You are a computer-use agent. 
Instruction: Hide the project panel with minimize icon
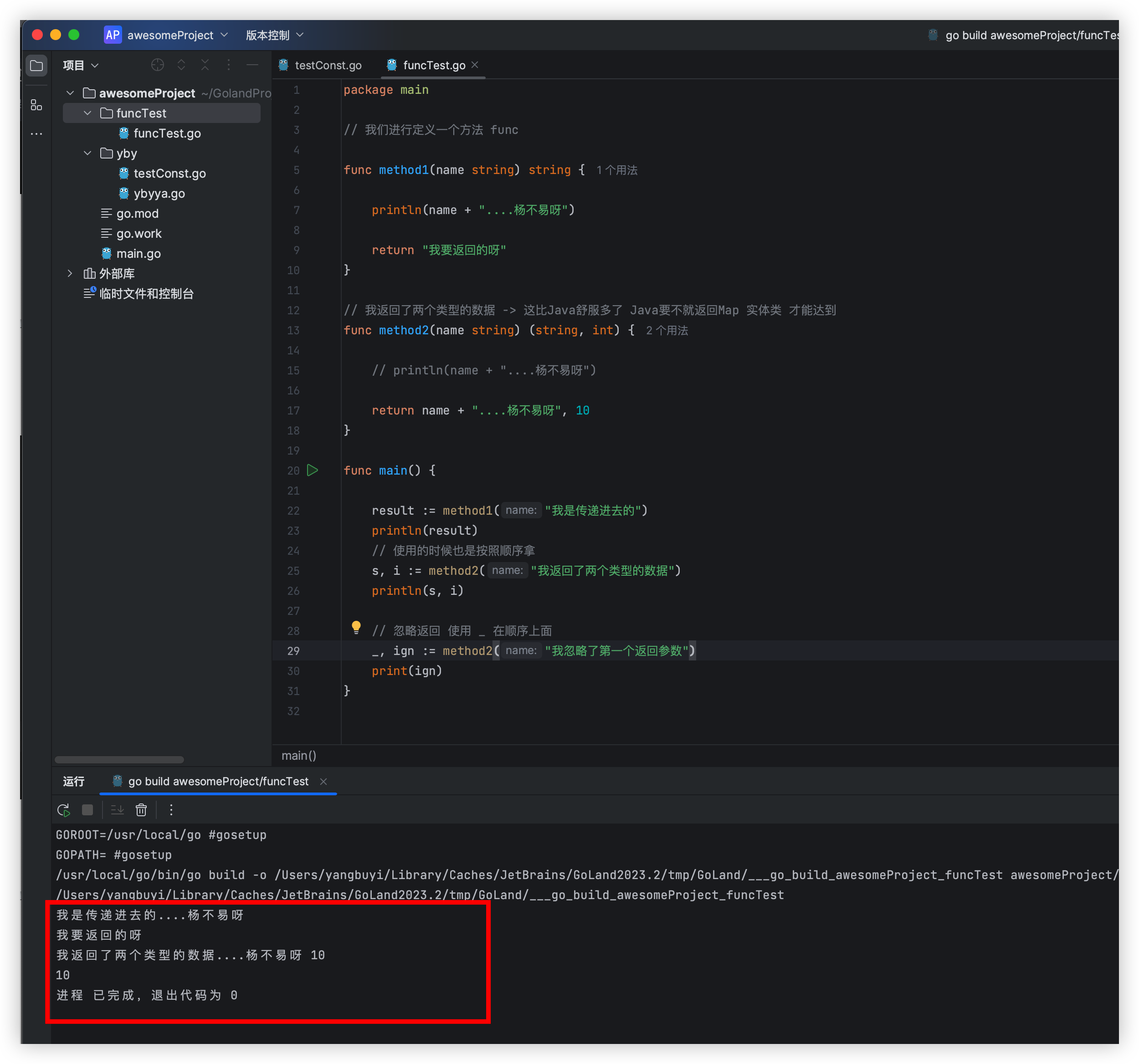click(x=252, y=65)
